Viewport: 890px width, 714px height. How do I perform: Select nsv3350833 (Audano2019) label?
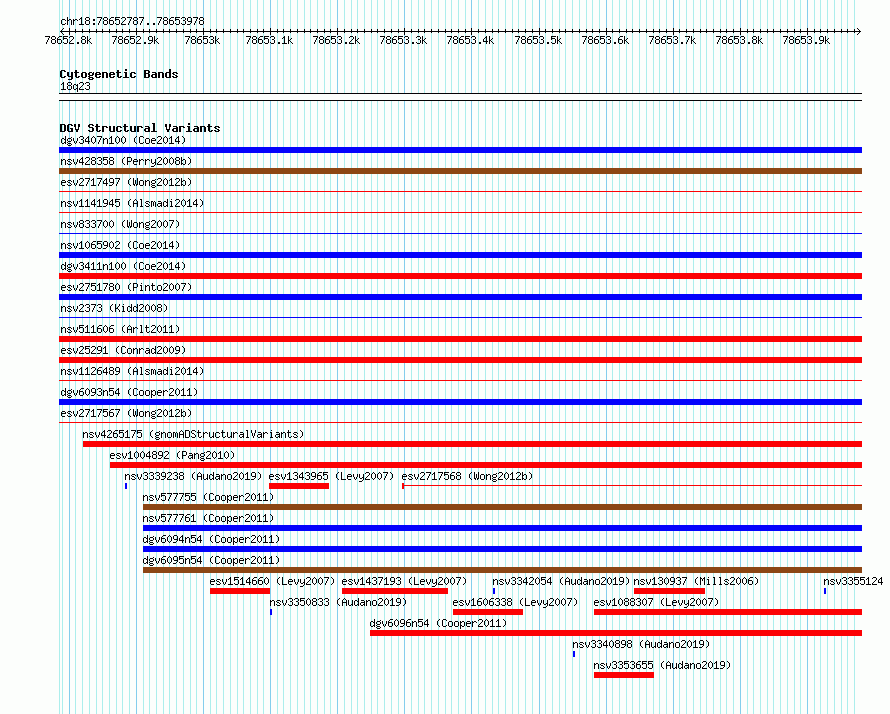click(x=338, y=602)
